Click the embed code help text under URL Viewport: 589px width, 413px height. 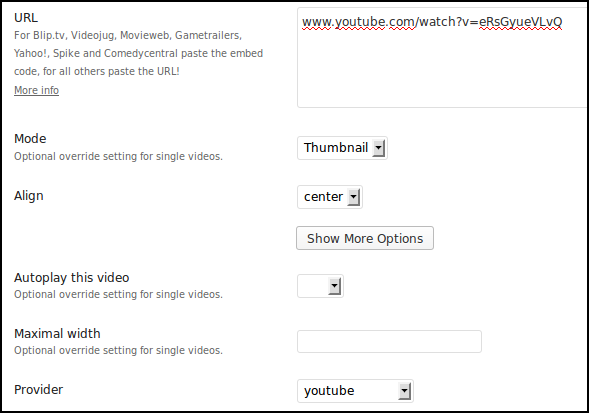[138, 53]
